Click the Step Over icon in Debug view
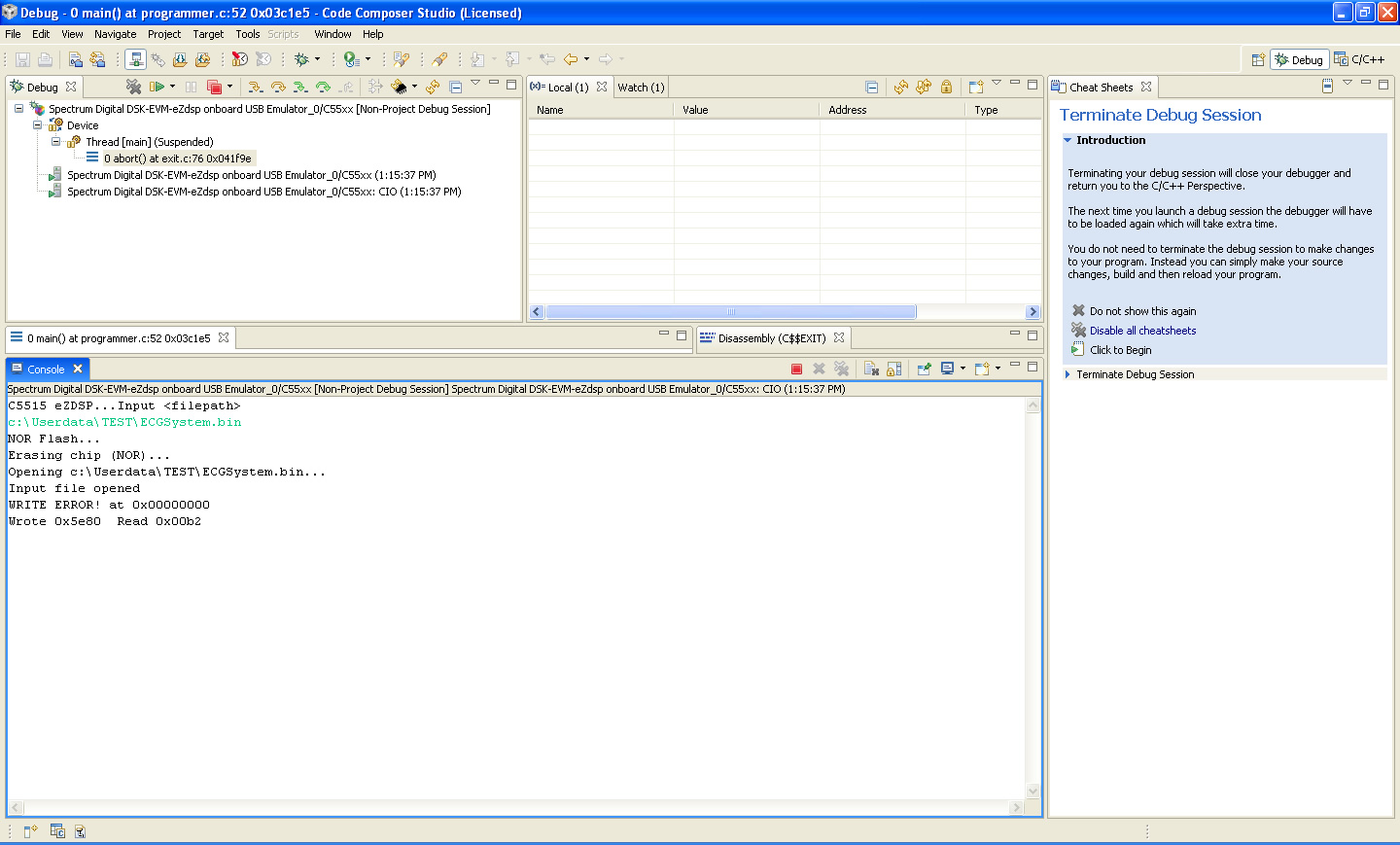Screen dimensions: 1400x845 point(278,87)
